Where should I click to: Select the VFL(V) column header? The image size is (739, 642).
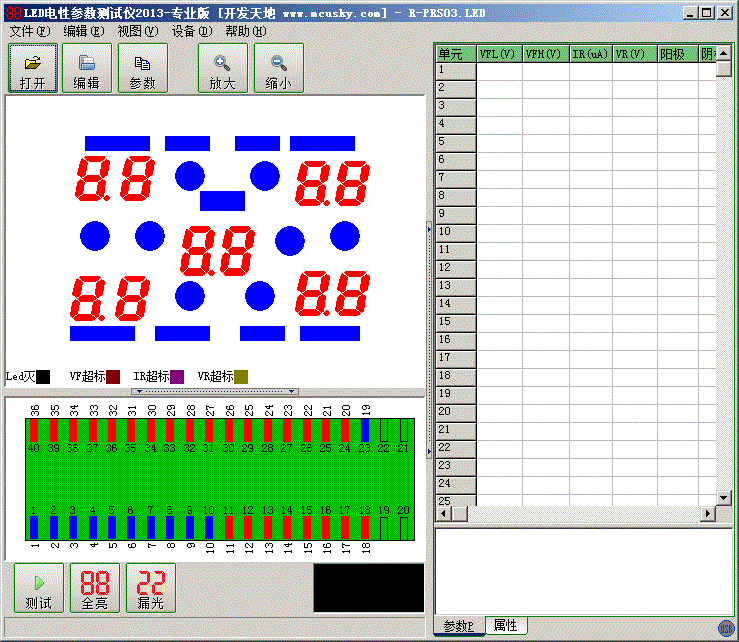(x=498, y=54)
